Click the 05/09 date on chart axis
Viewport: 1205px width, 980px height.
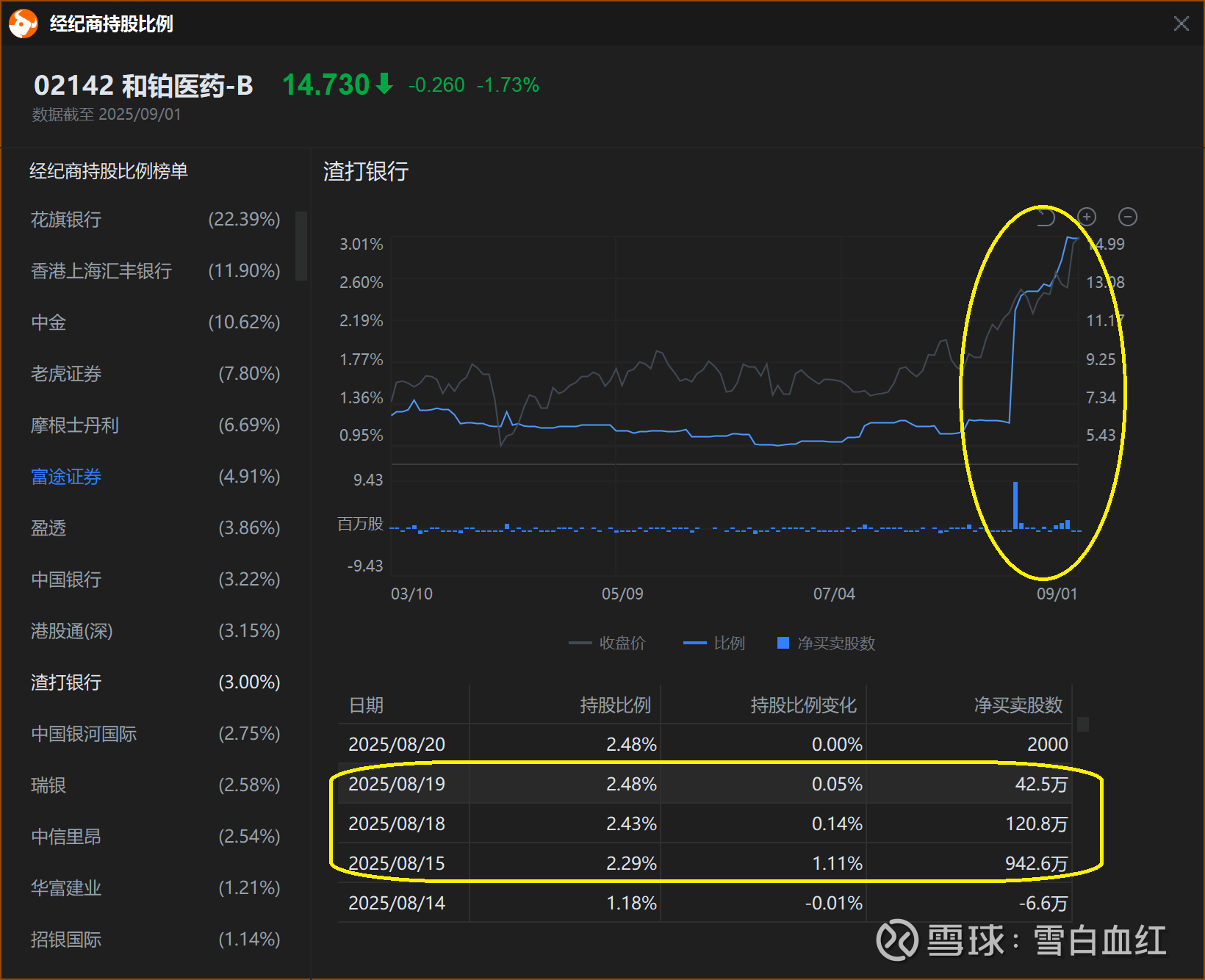pyautogui.click(x=622, y=594)
